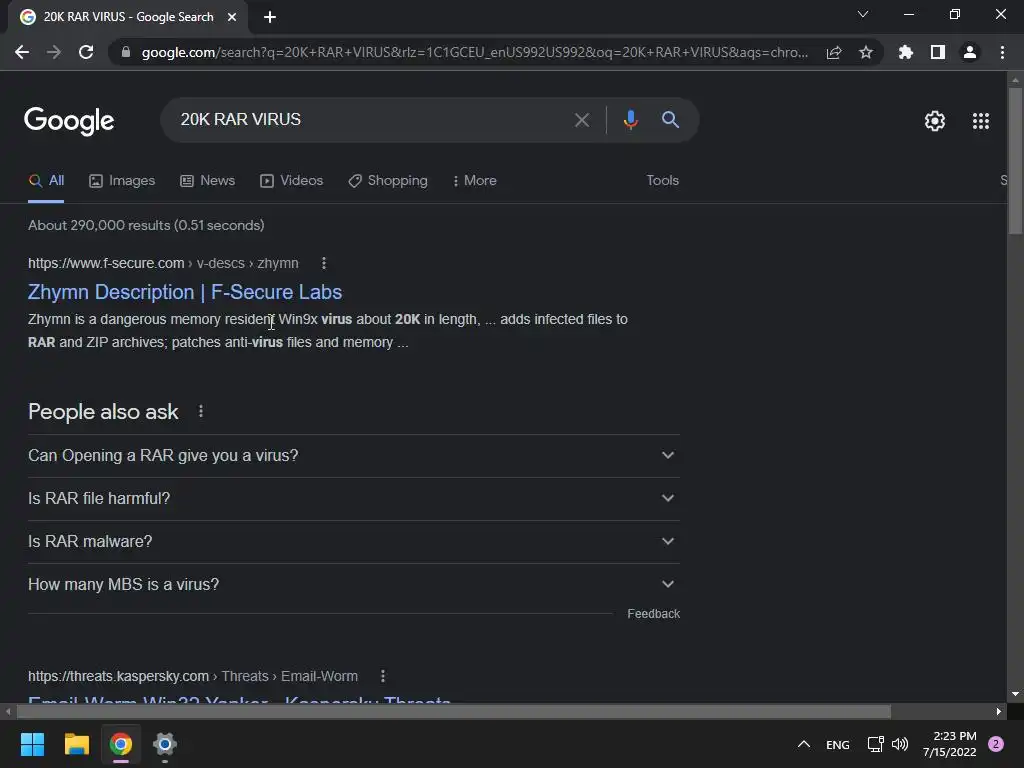Image resolution: width=1024 pixels, height=768 pixels.
Task: Expand 'Can Opening a RAR give you a virus?'
Action: pyautogui.click(x=353, y=456)
